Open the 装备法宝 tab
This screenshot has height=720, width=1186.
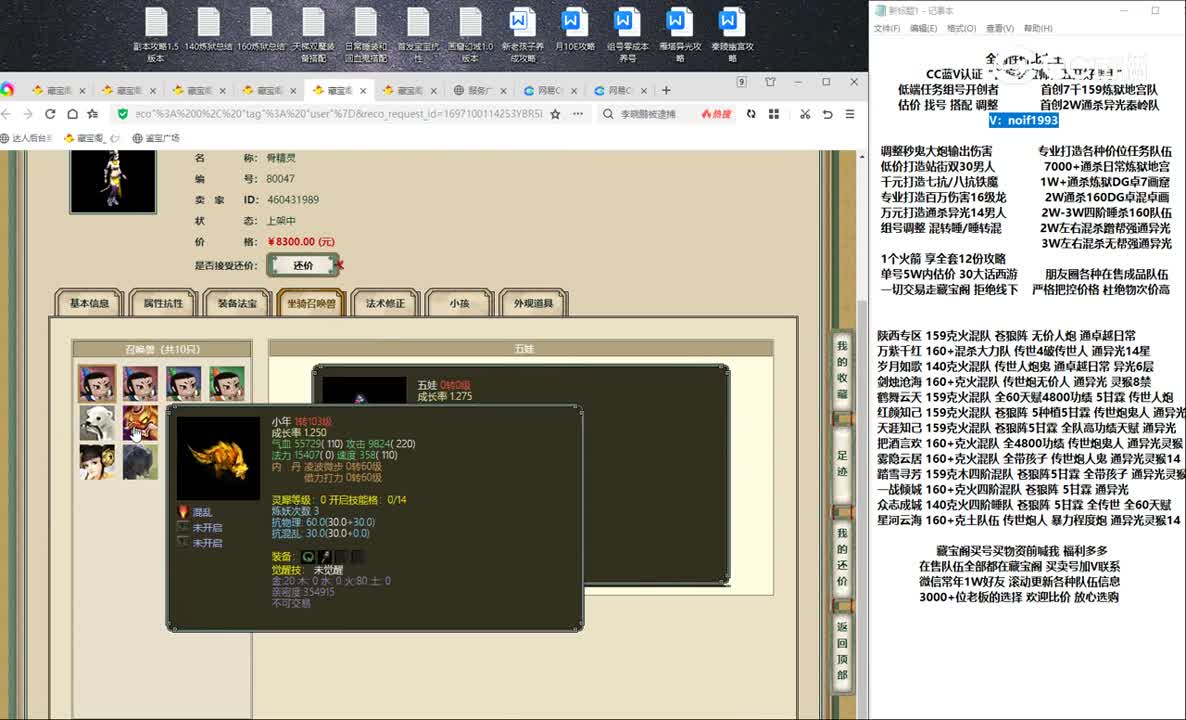[x=238, y=303]
